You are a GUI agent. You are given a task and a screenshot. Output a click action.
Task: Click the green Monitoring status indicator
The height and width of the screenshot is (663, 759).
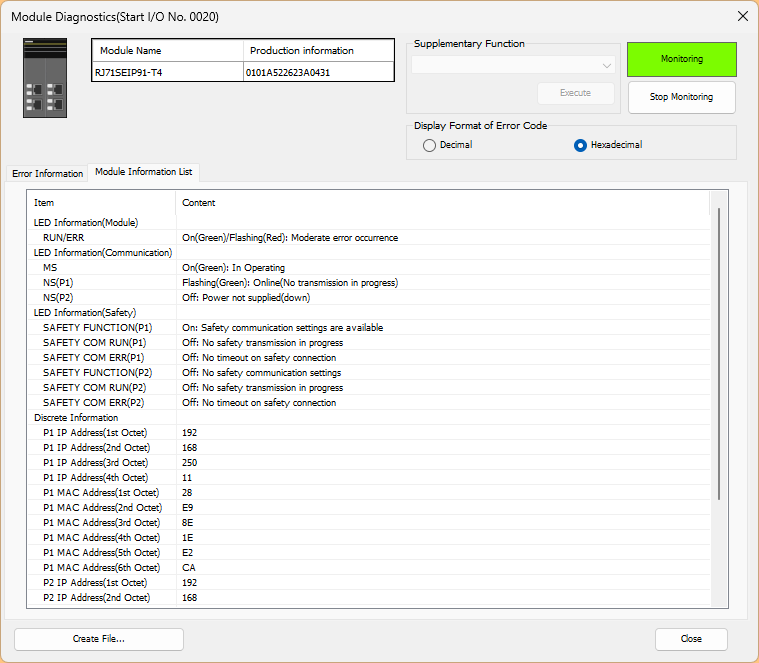pyautogui.click(x=681, y=59)
